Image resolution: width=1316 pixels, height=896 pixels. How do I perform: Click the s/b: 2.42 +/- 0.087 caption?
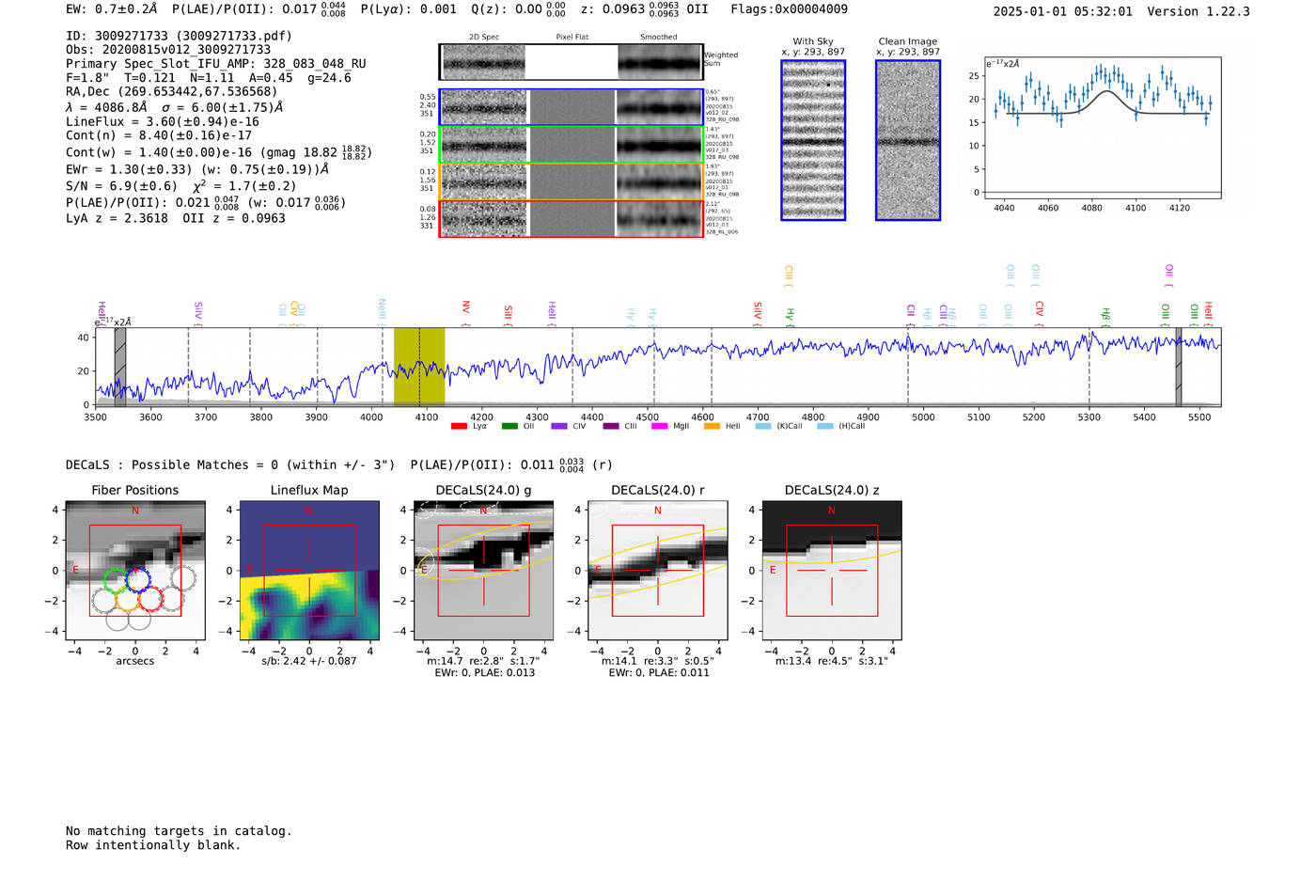coord(309,661)
